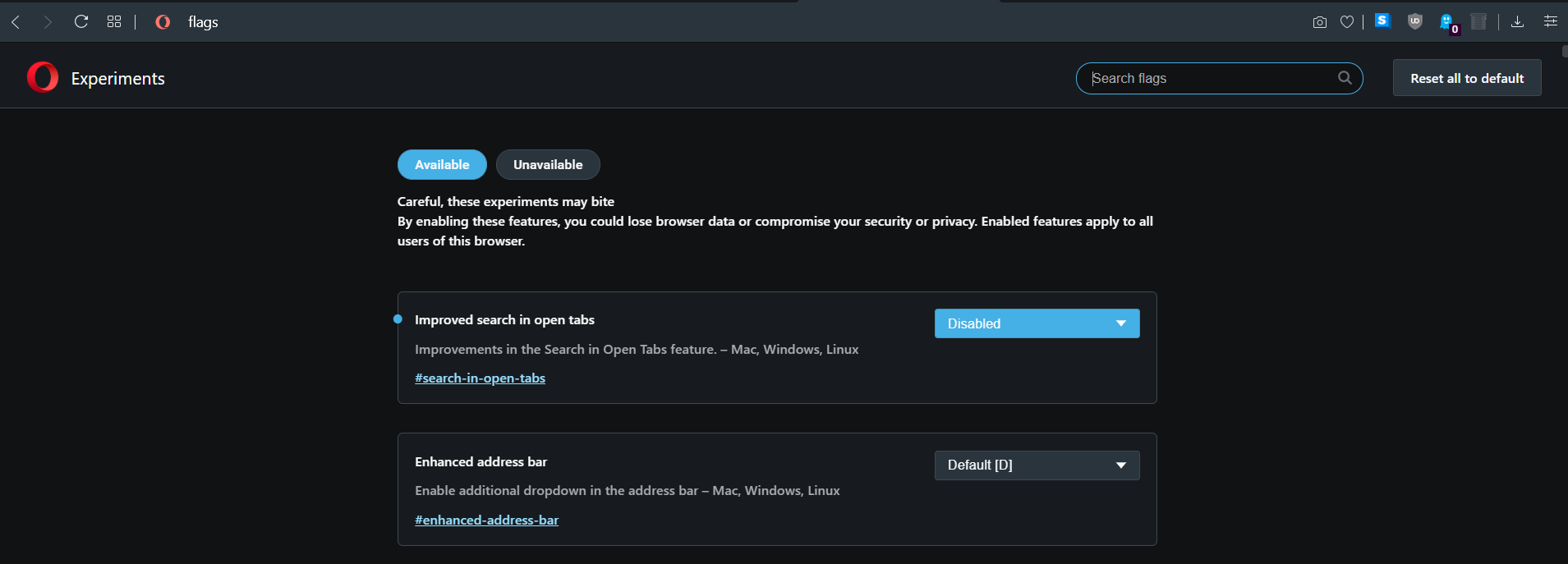The height and width of the screenshot is (564, 1568).
Task: Open Speed Dial start page grid icon
Action: (114, 21)
